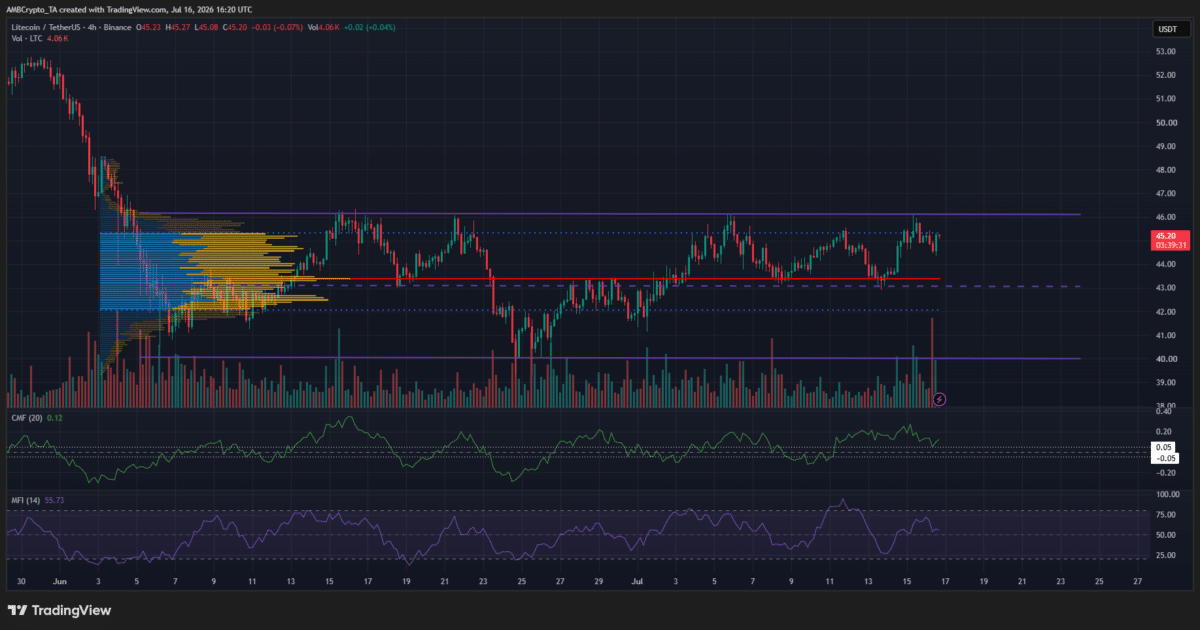Click the TradingView logo at bottom left
This screenshot has height=630, width=1200.
coord(60,610)
